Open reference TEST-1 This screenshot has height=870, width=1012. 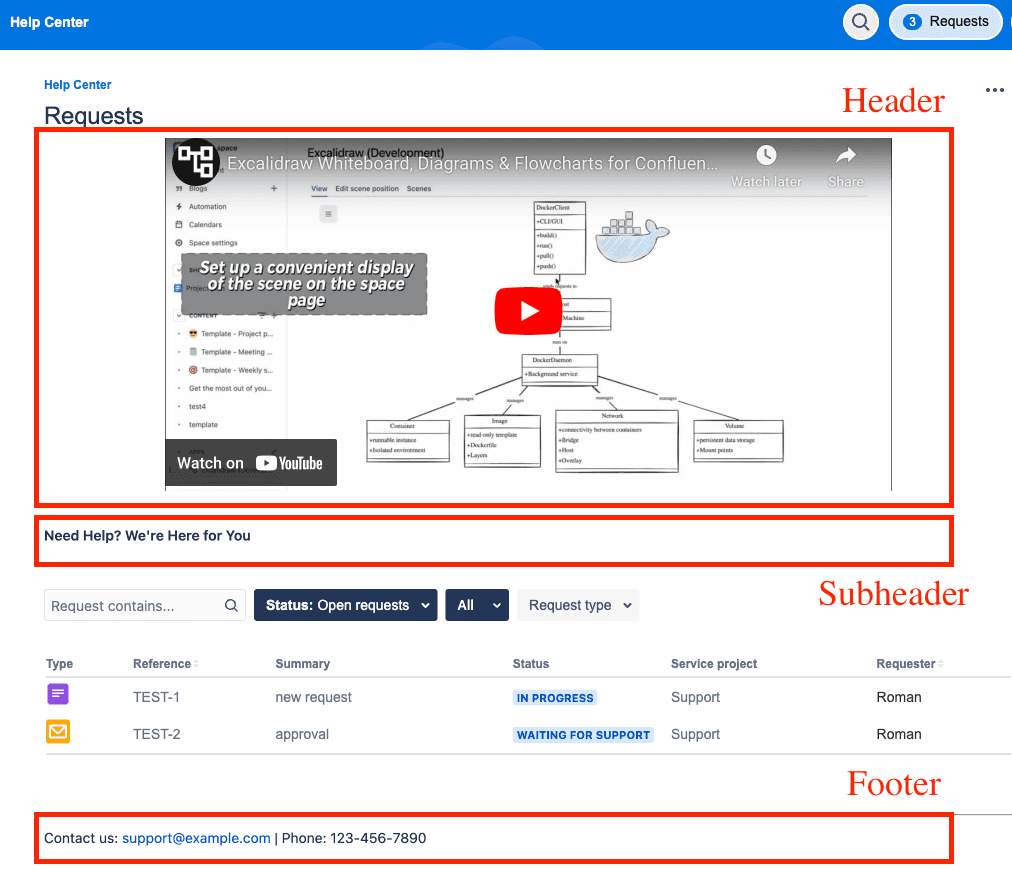pyautogui.click(x=156, y=697)
